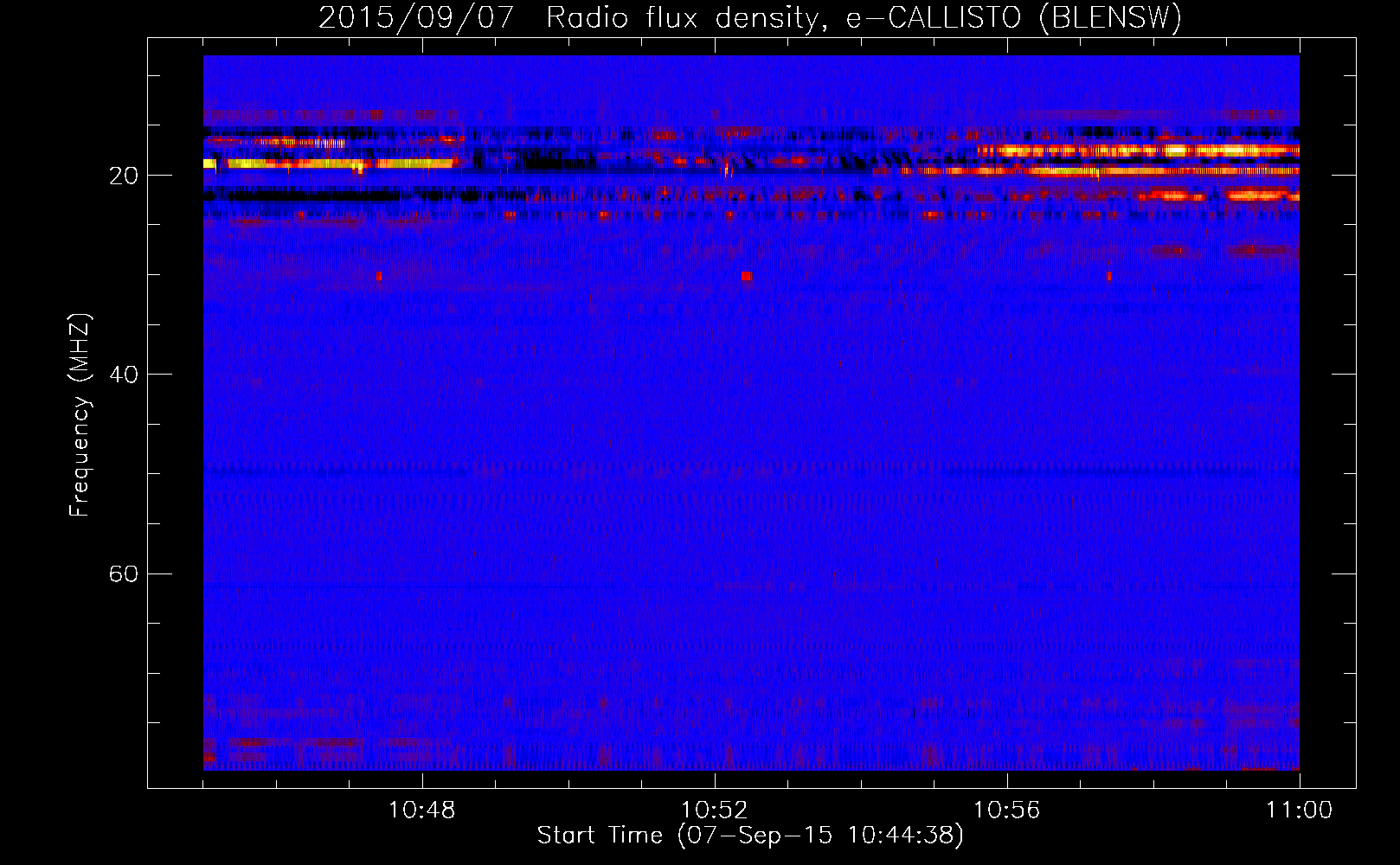Click the "11:00" time tick label
This screenshot has width=1400, height=865.
(1300, 811)
